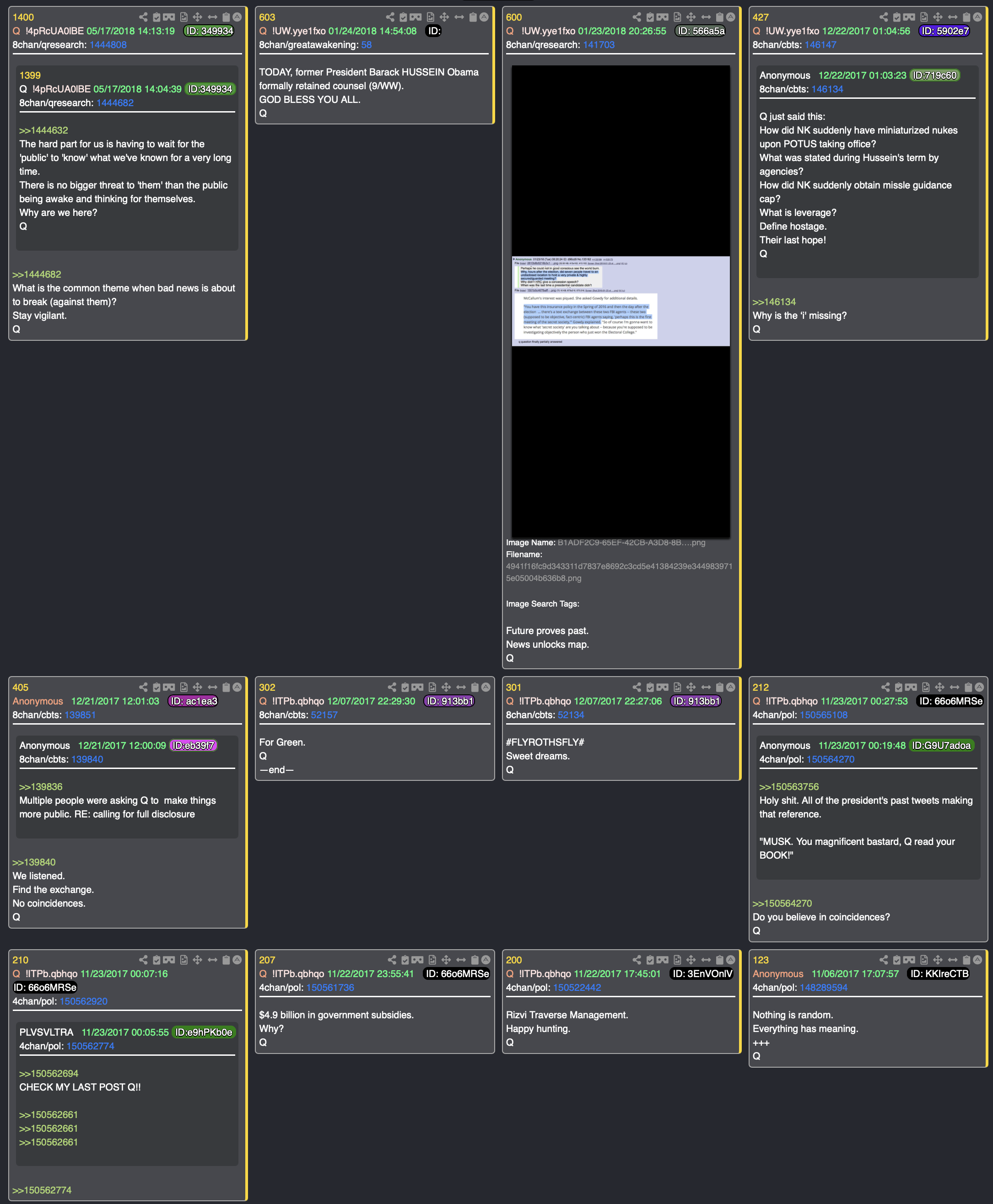993x1204 pixels.
Task: Click the share icon on post 301
Action: (637, 687)
